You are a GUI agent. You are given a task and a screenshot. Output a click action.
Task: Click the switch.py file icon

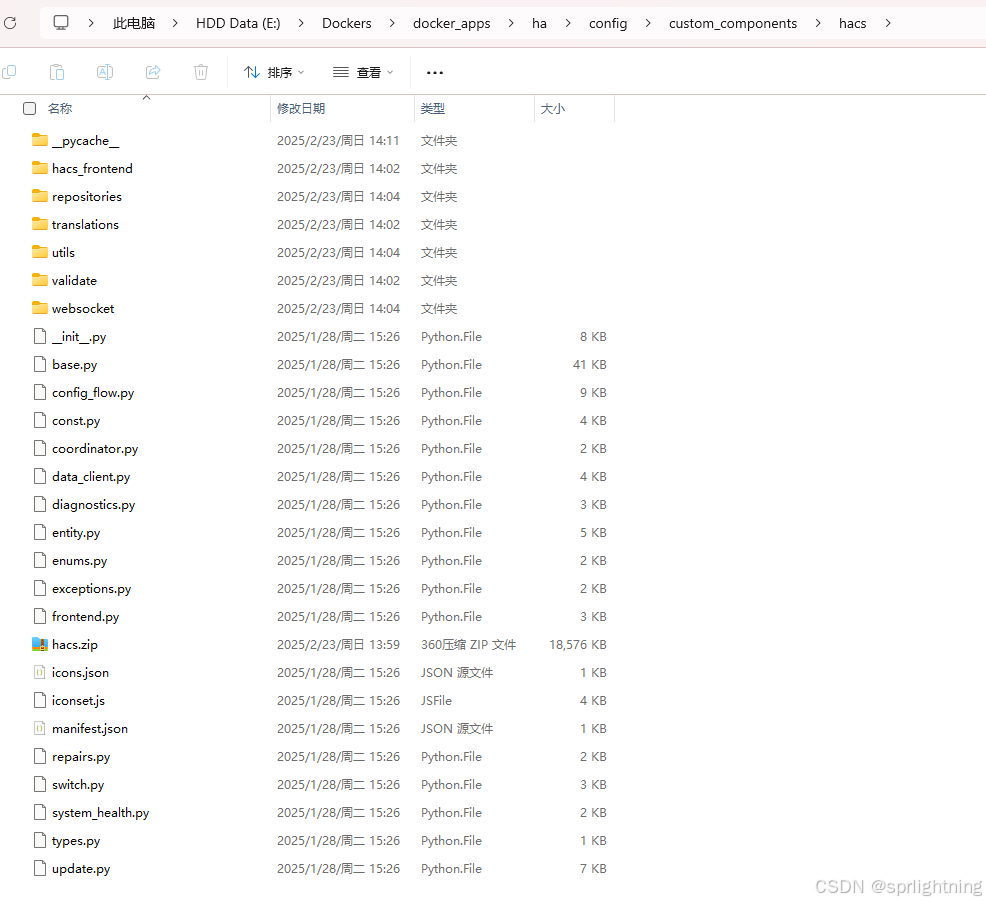pos(40,785)
